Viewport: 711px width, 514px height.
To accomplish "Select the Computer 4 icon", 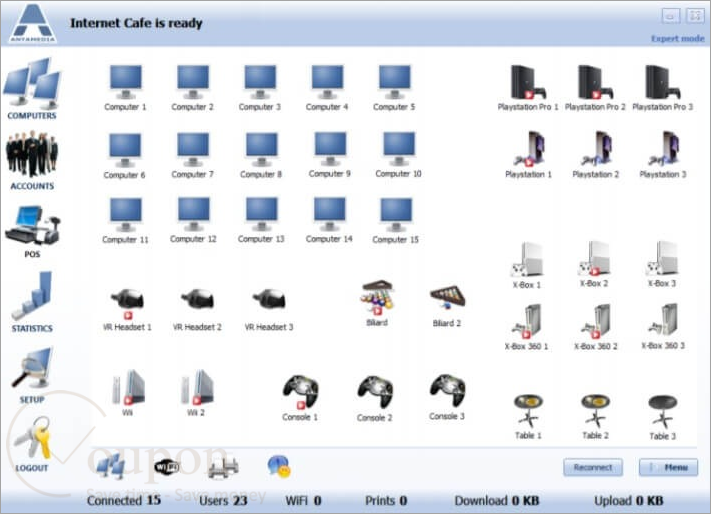I will click(x=327, y=82).
